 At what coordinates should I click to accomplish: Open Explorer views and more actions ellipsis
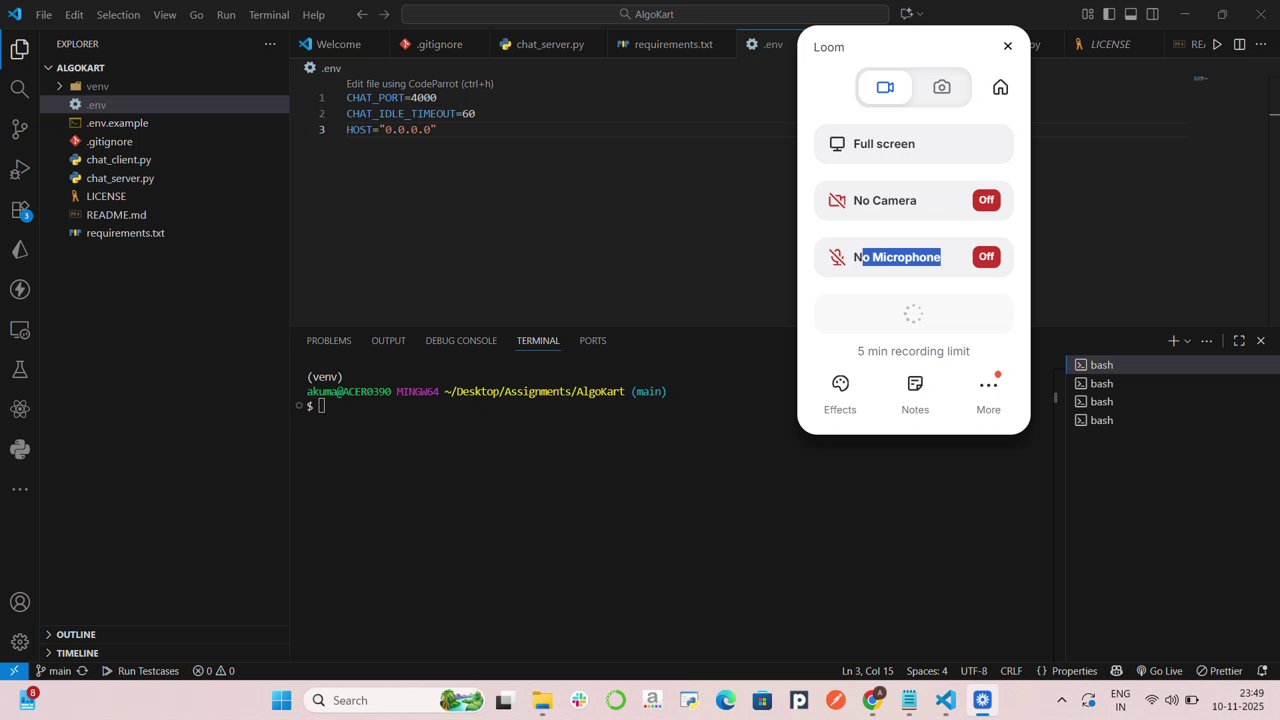270,44
